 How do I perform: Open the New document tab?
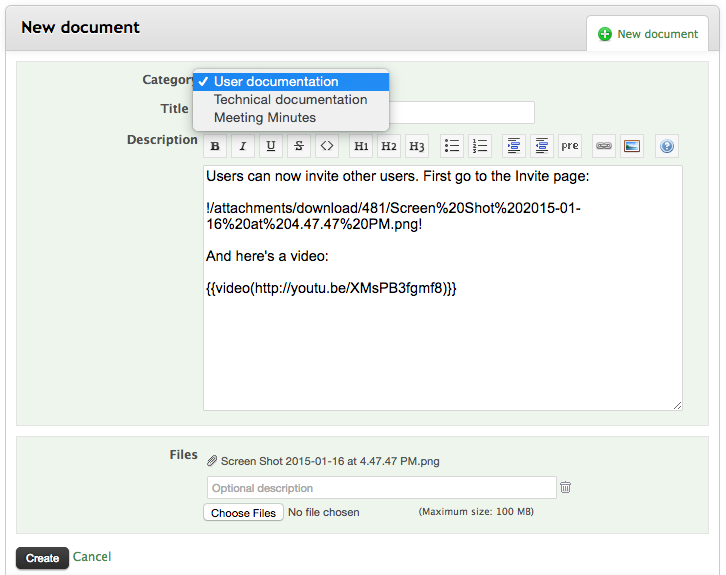647,34
